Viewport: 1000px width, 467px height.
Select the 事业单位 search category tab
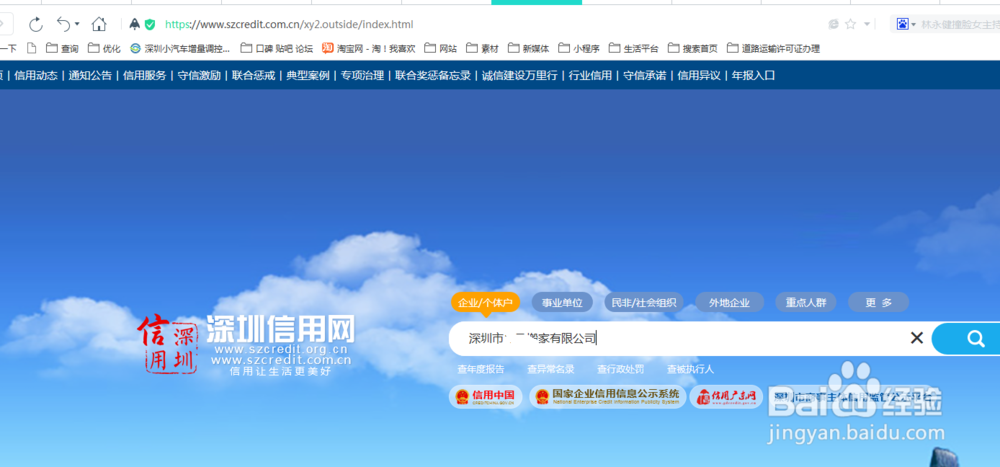562,302
